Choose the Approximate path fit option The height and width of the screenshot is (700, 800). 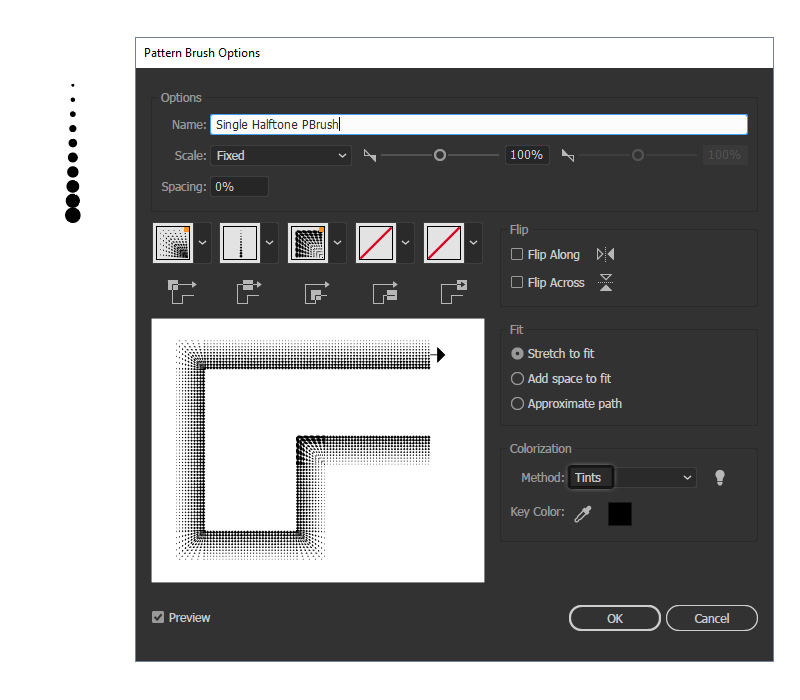[x=517, y=404]
